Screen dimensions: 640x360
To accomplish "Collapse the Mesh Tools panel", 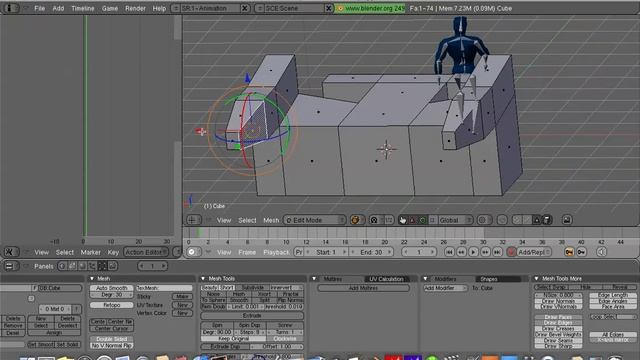I will [203, 279].
